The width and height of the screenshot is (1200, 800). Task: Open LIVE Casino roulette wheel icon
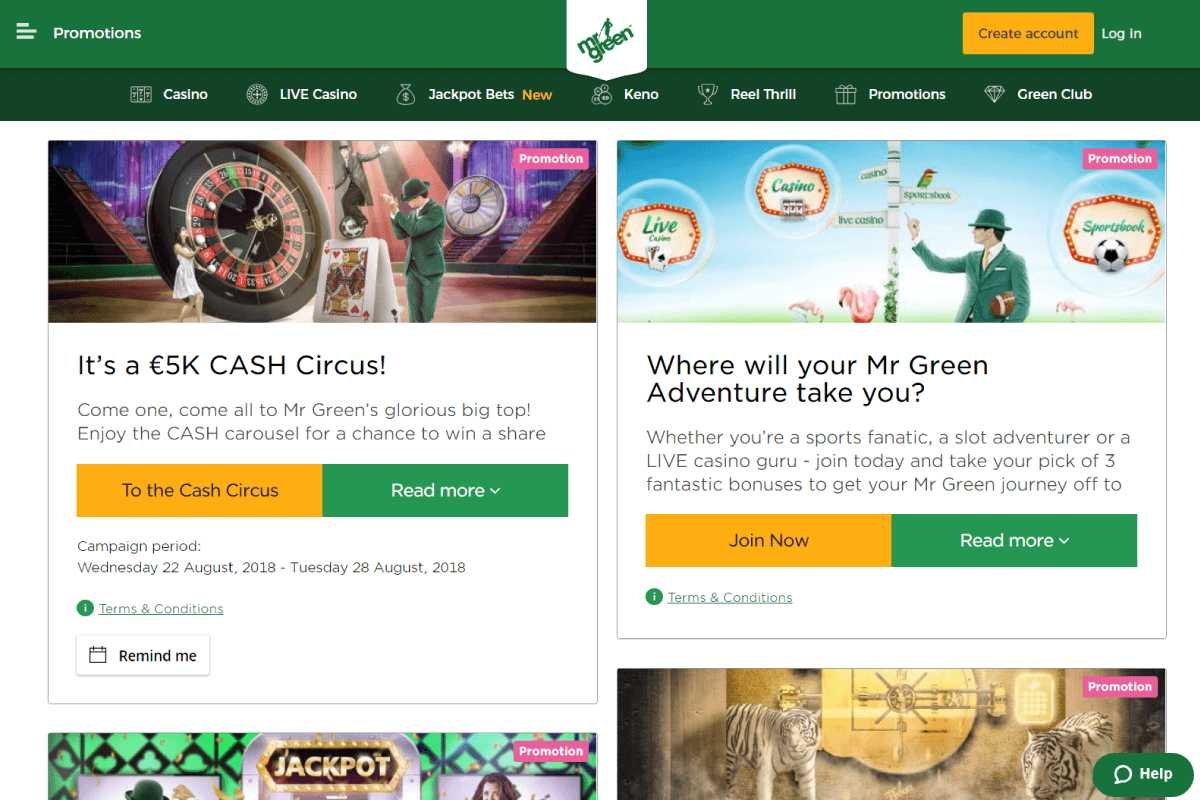257,94
